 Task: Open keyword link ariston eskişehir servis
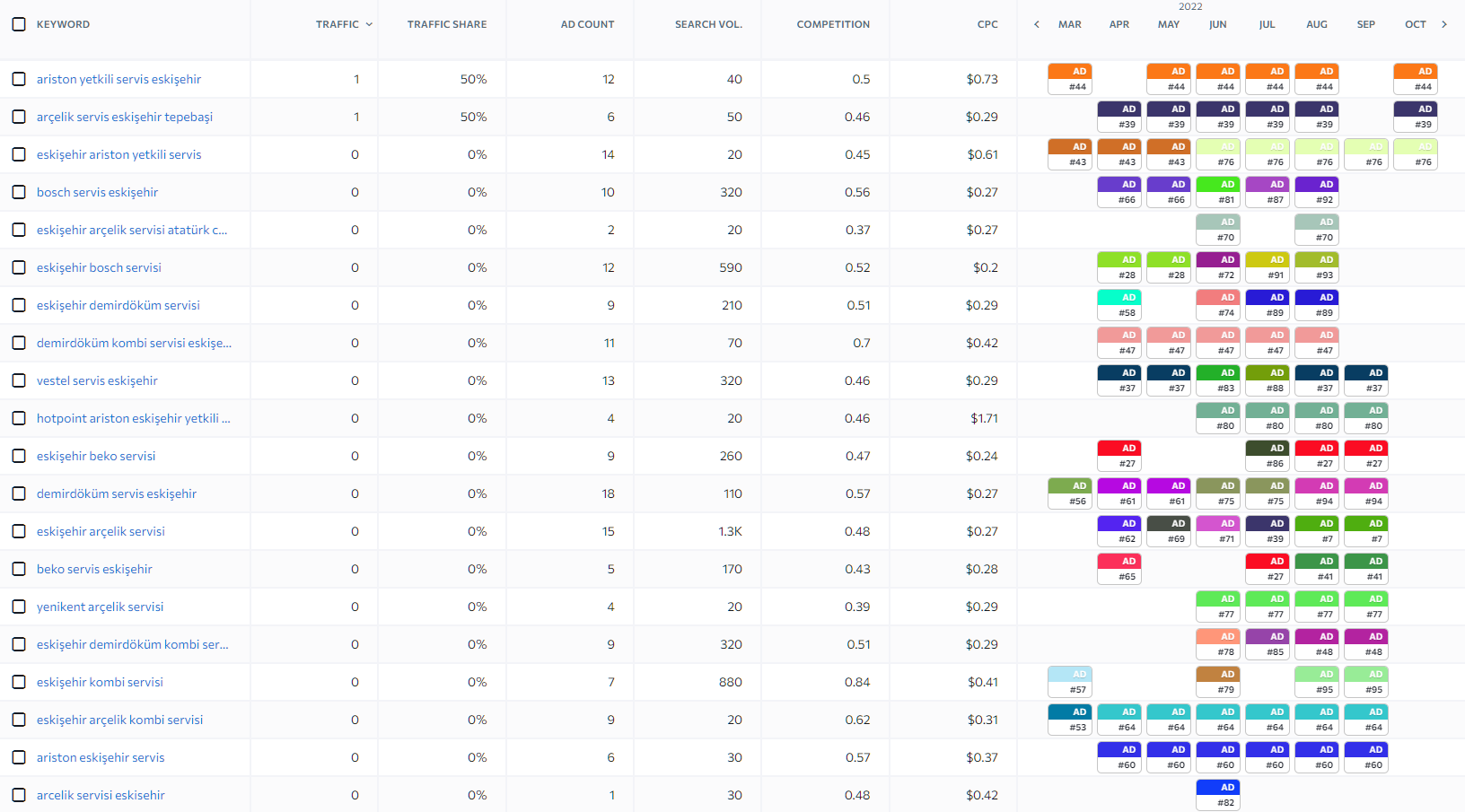[101, 757]
